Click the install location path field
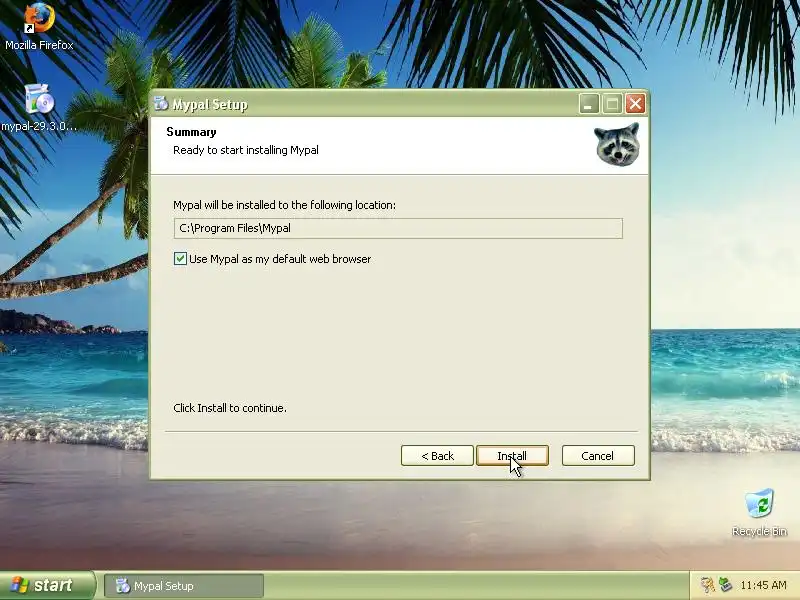This screenshot has width=800, height=600. pyautogui.click(x=398, y=228)
